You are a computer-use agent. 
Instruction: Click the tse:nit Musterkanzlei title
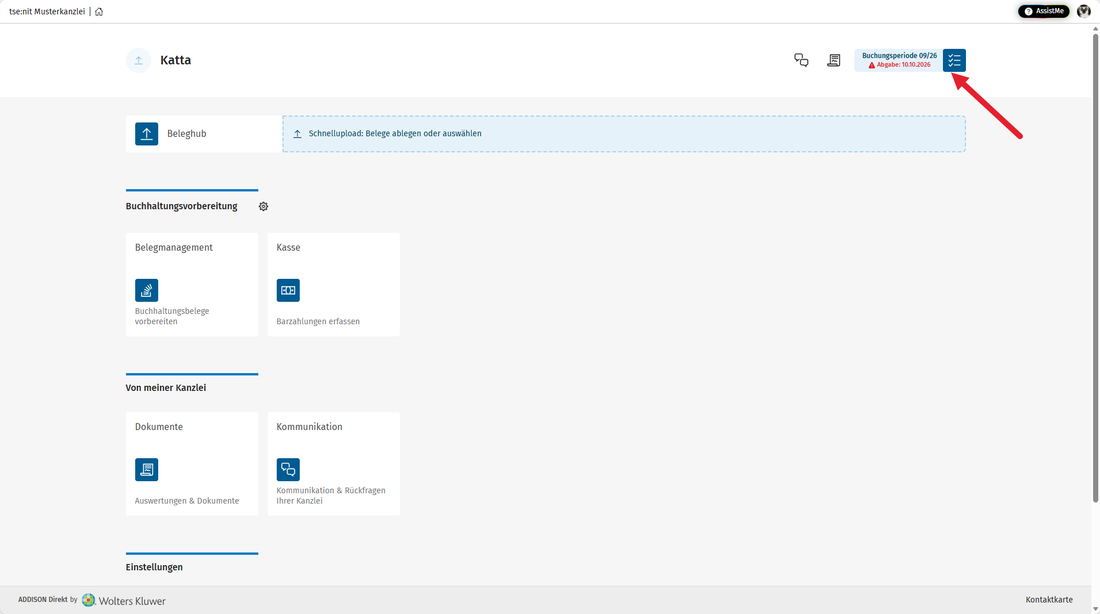pos(47,11)
